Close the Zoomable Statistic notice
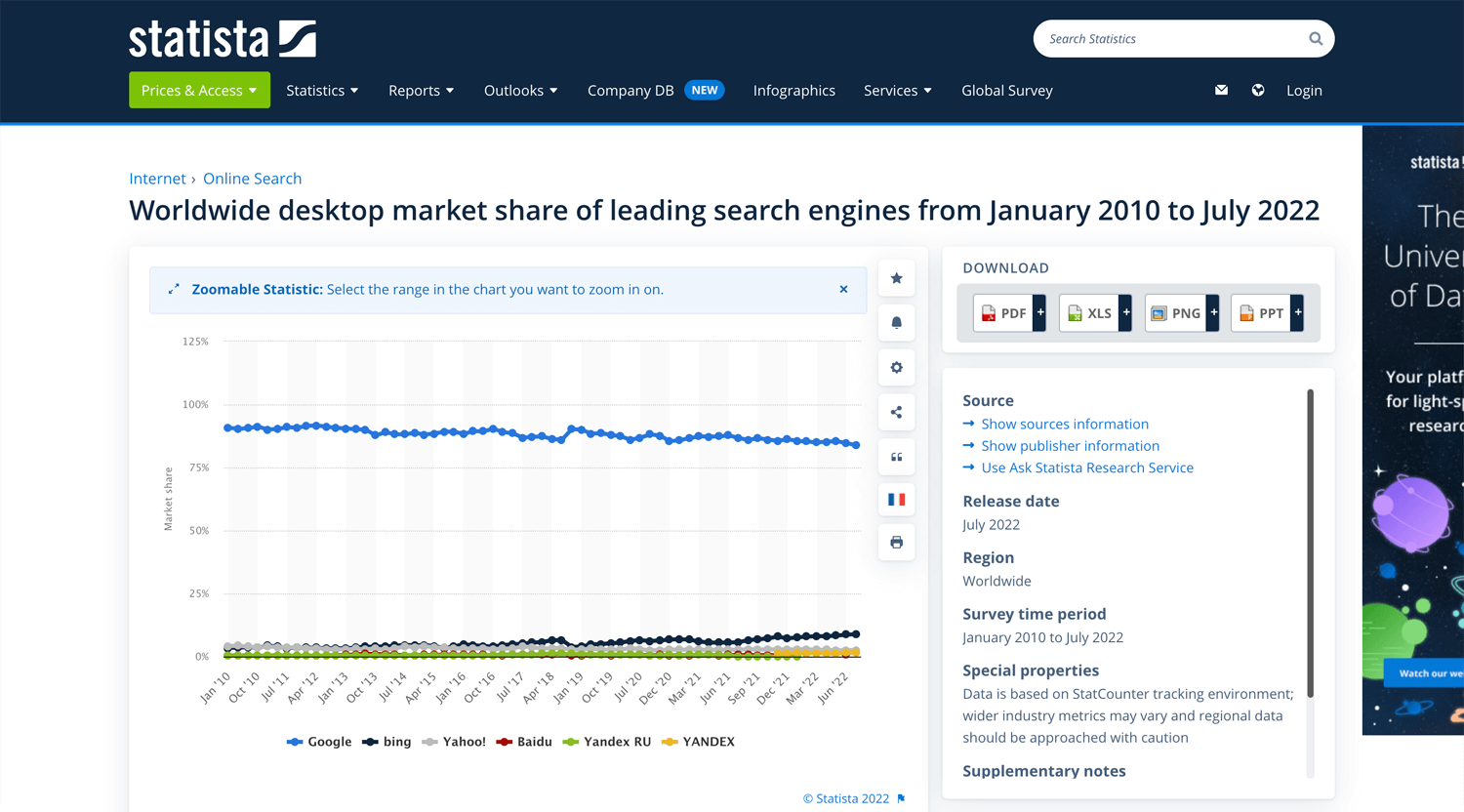This screenshot has width=1464, height=812. point(843,289)
